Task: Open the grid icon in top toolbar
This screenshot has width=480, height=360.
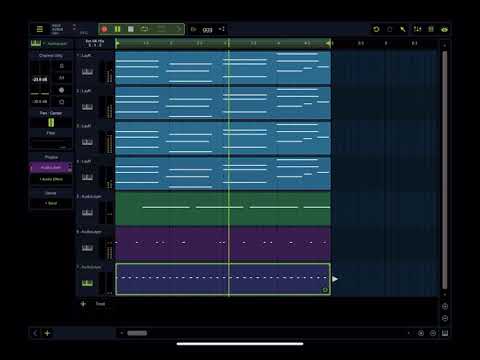Action: pos(431,29)
